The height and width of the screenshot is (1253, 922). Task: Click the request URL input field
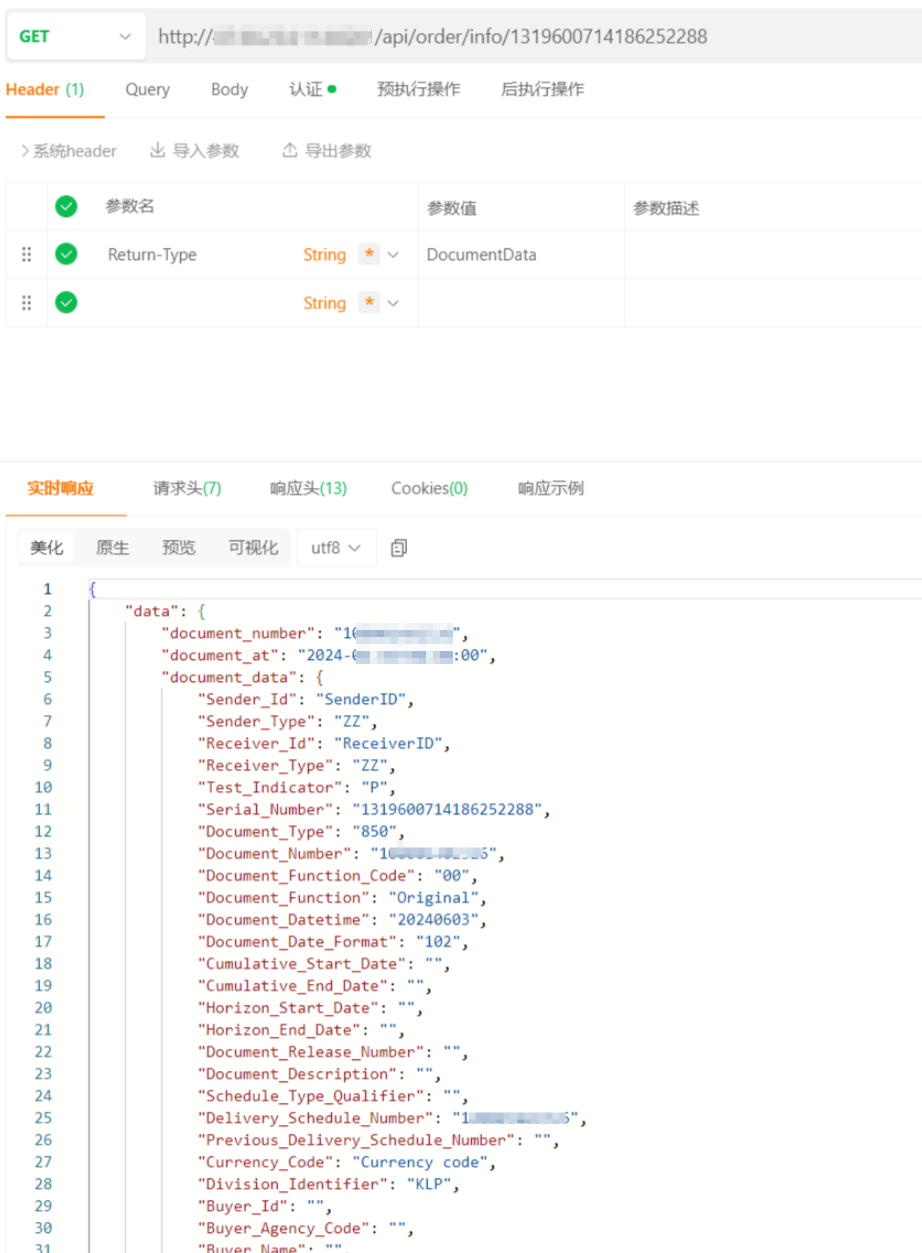[530, 36]
